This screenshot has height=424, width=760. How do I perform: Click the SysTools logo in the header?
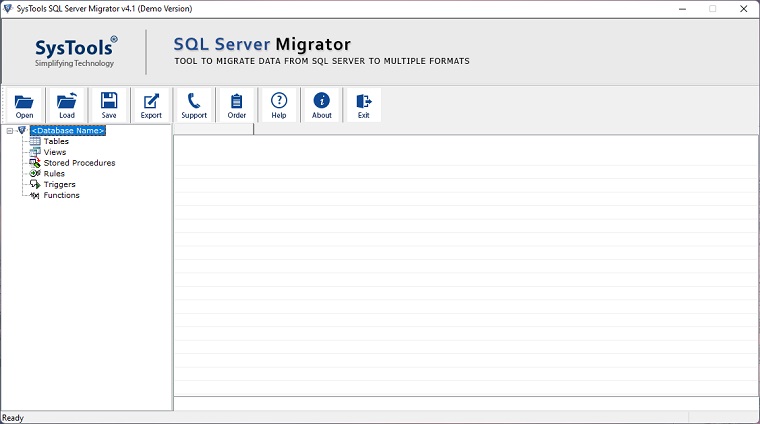click(x=76, y=51)
